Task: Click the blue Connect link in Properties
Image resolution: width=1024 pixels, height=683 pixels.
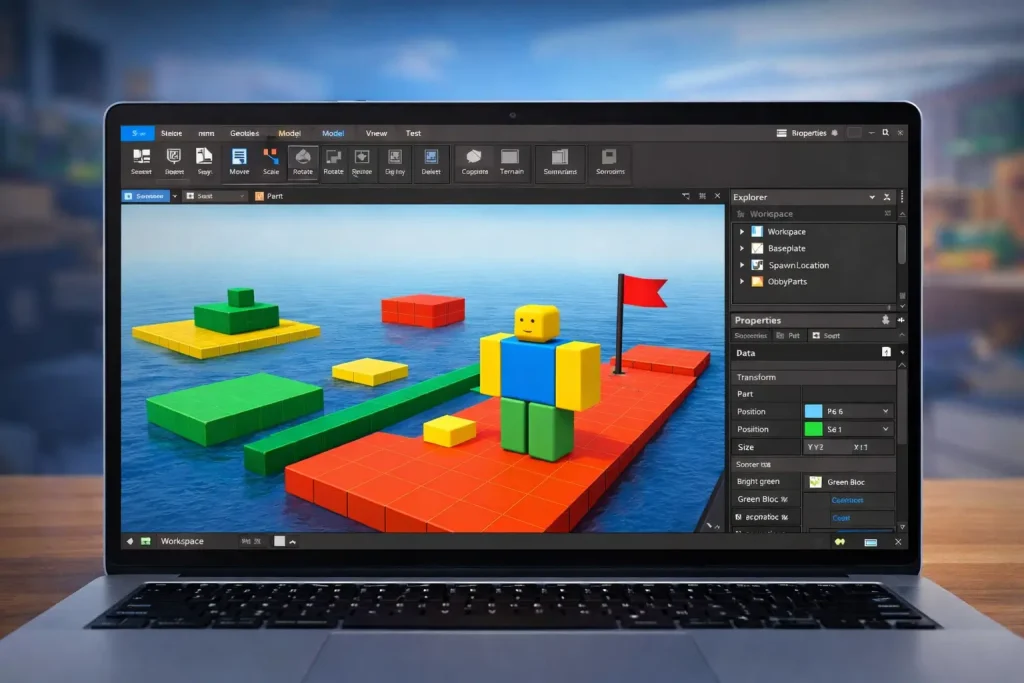Action: 848,500
